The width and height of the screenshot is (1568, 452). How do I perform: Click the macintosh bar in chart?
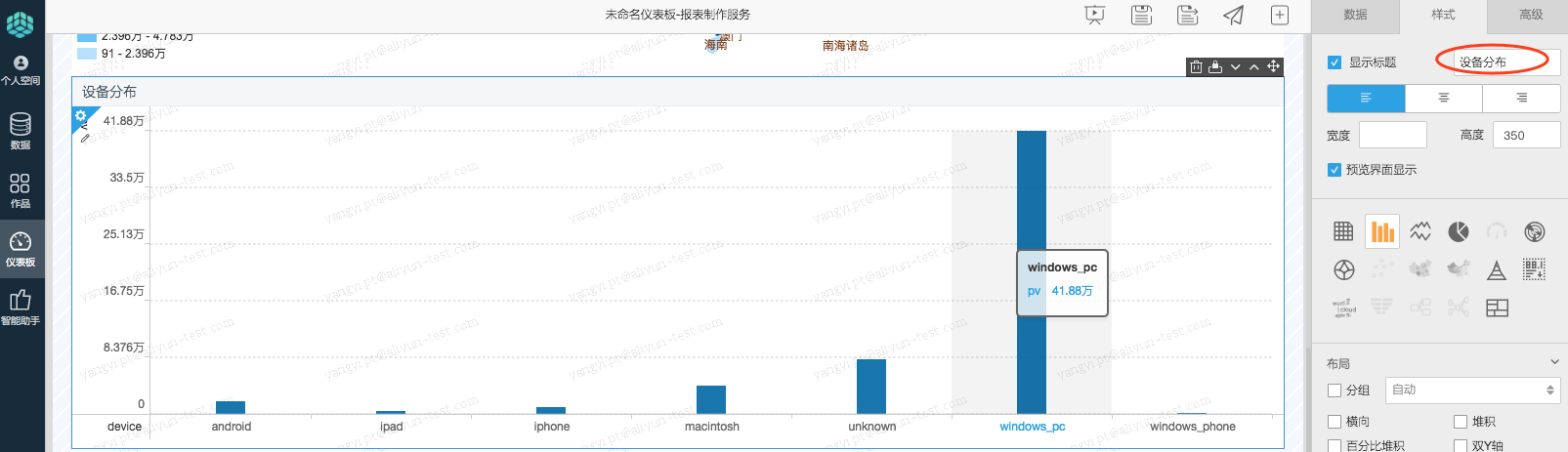coord(711,400)
